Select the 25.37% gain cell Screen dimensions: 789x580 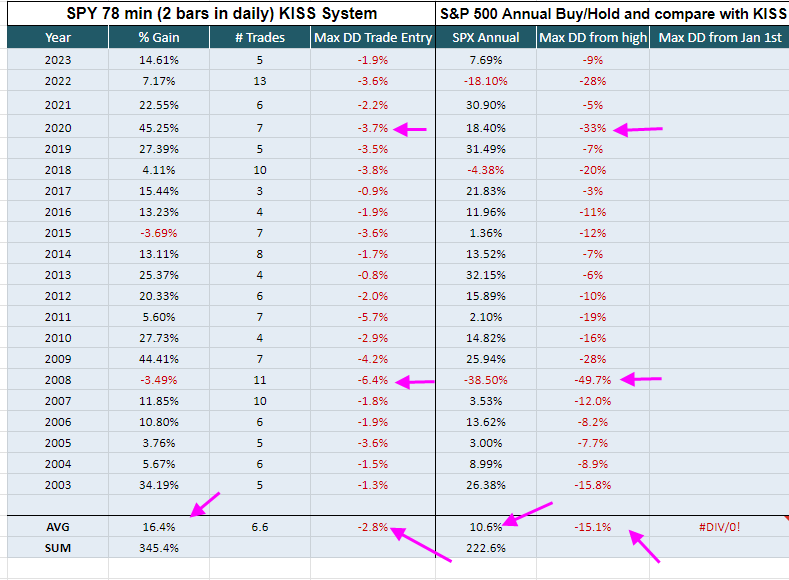[159, 275]
